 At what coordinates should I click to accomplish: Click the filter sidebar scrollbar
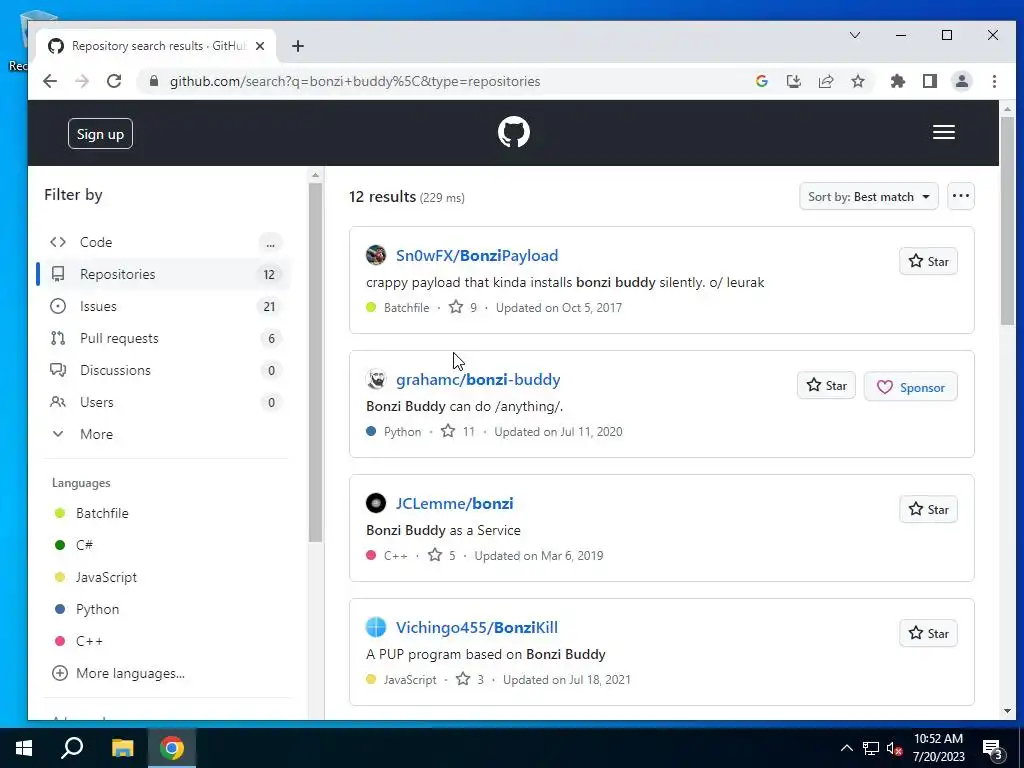tap(315, 362)
